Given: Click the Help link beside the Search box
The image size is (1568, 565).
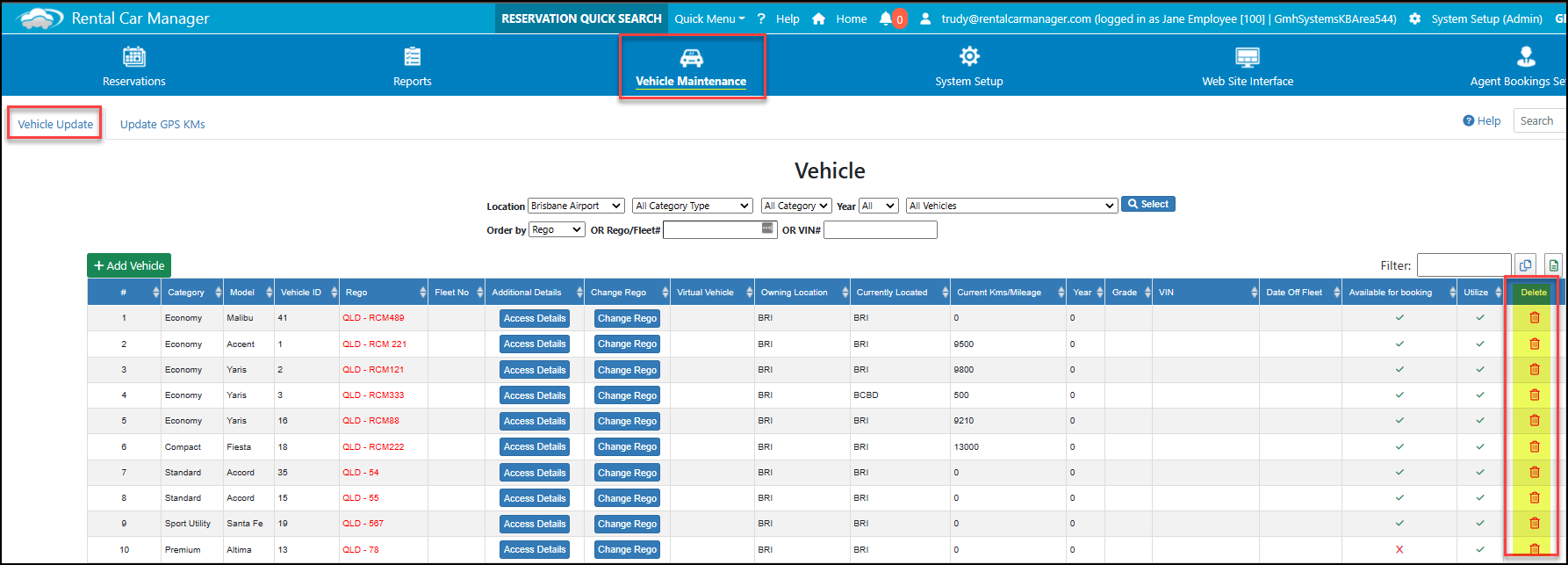Looking at the screenshot, I should pos(1482,121).
